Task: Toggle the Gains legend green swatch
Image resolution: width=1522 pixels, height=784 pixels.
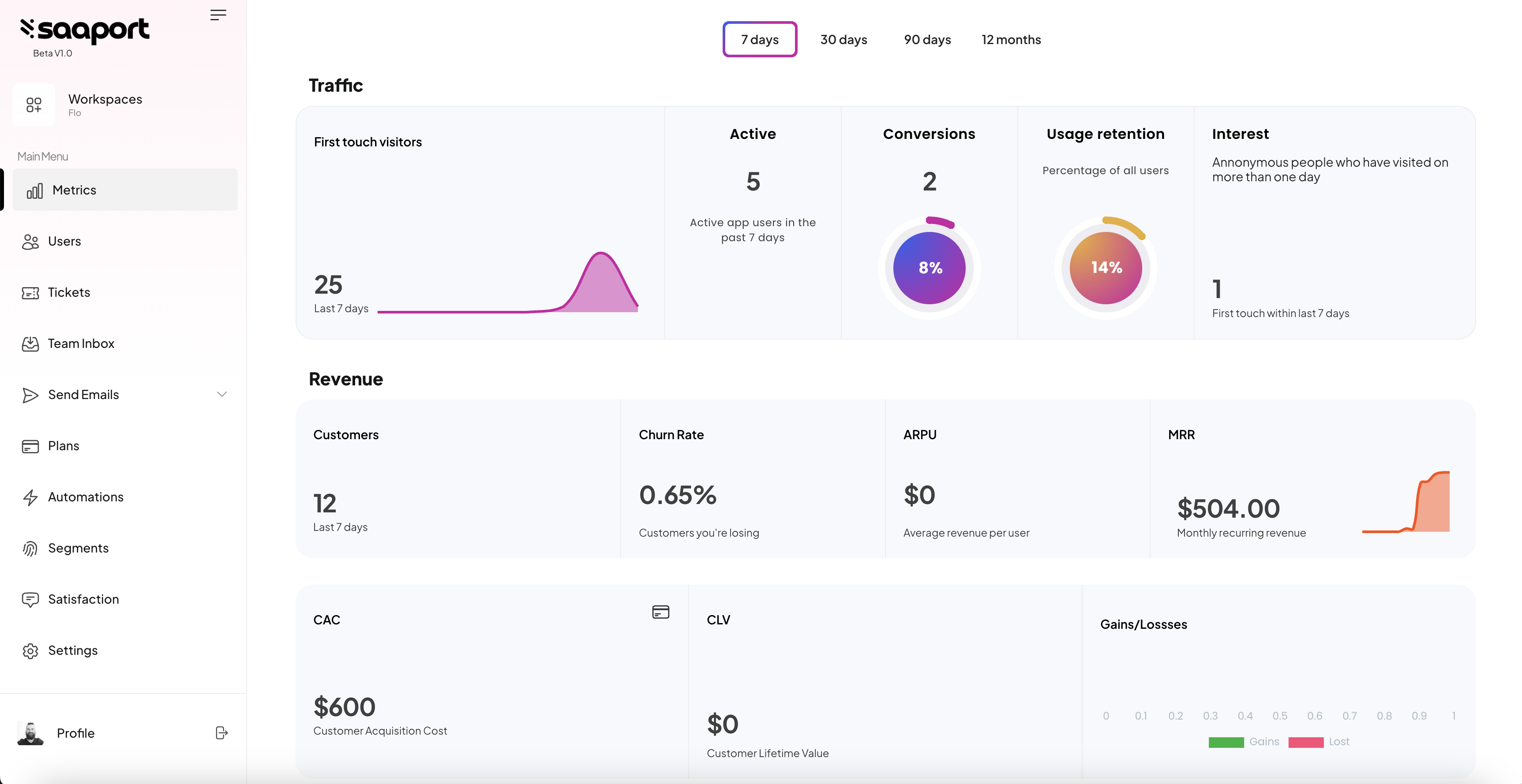Action: tap(1226, 742)
